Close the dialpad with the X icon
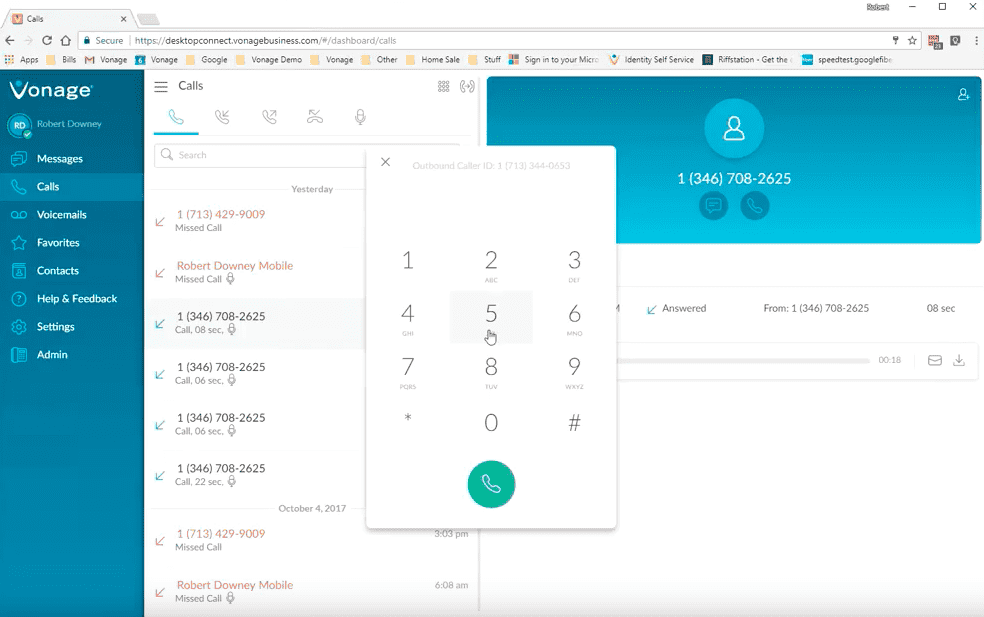984x617 pixels. coord(386,163)
